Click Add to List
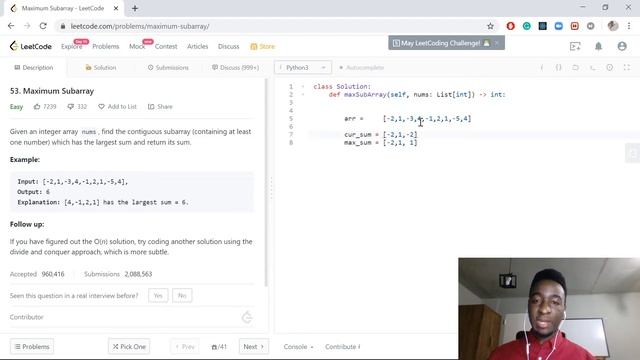Image resolution: width=640 pixels, height=360 pixels. pyautogui.click(x=118, y=107)
